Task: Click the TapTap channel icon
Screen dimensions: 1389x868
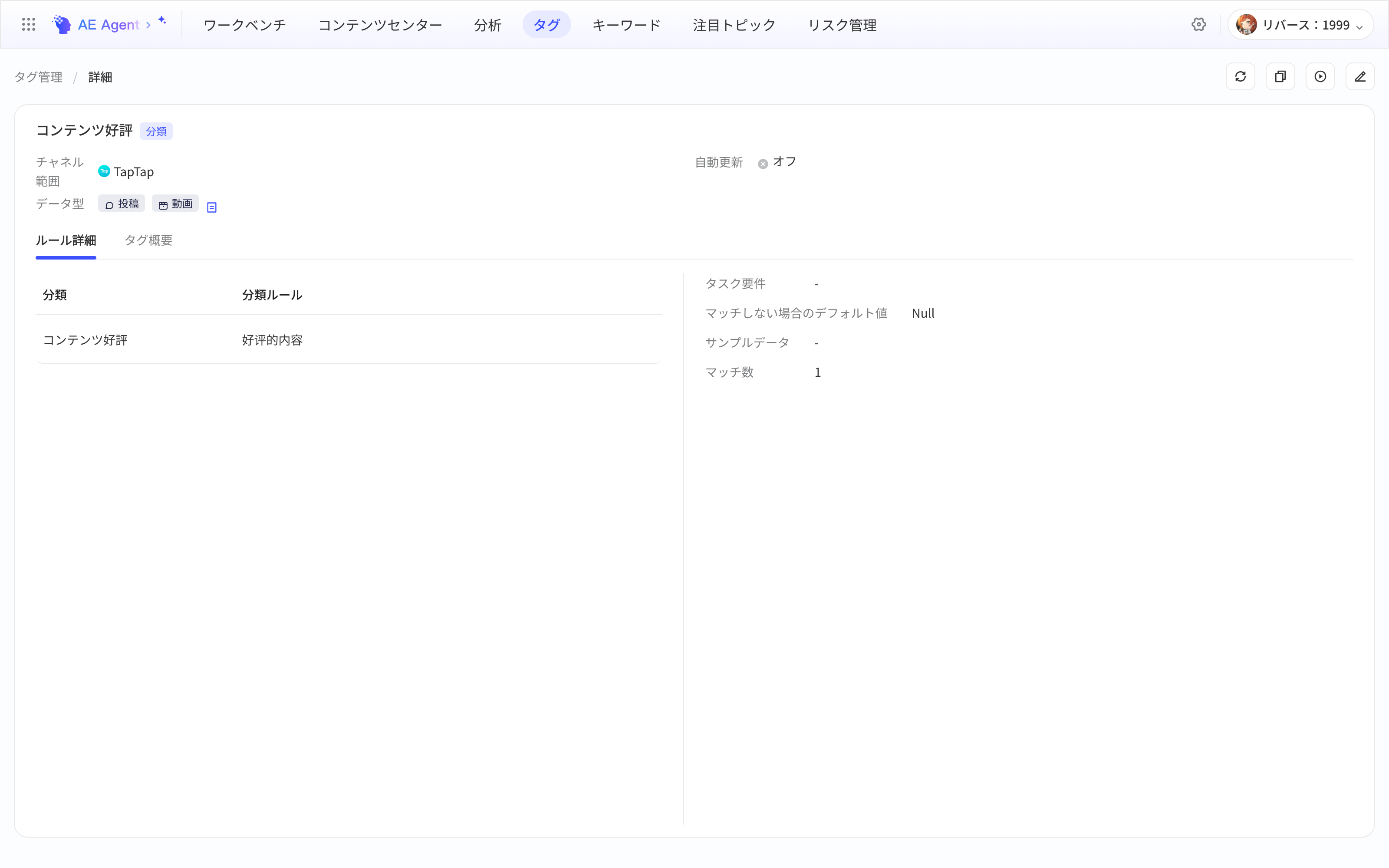Action: pyautogui.click(x=104, y=171)
